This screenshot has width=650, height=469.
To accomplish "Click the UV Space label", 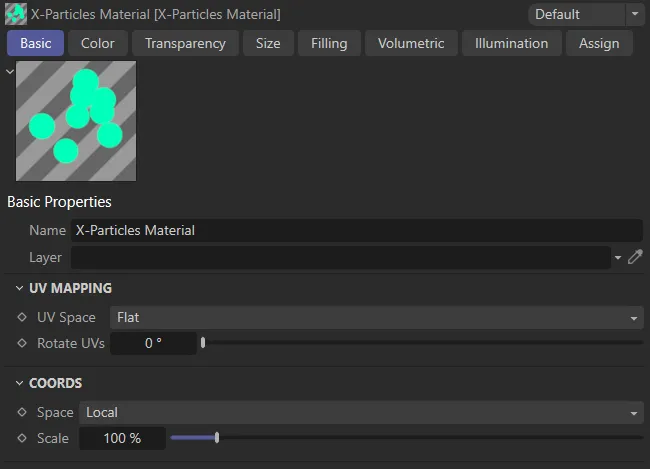I will click(66, 318).
